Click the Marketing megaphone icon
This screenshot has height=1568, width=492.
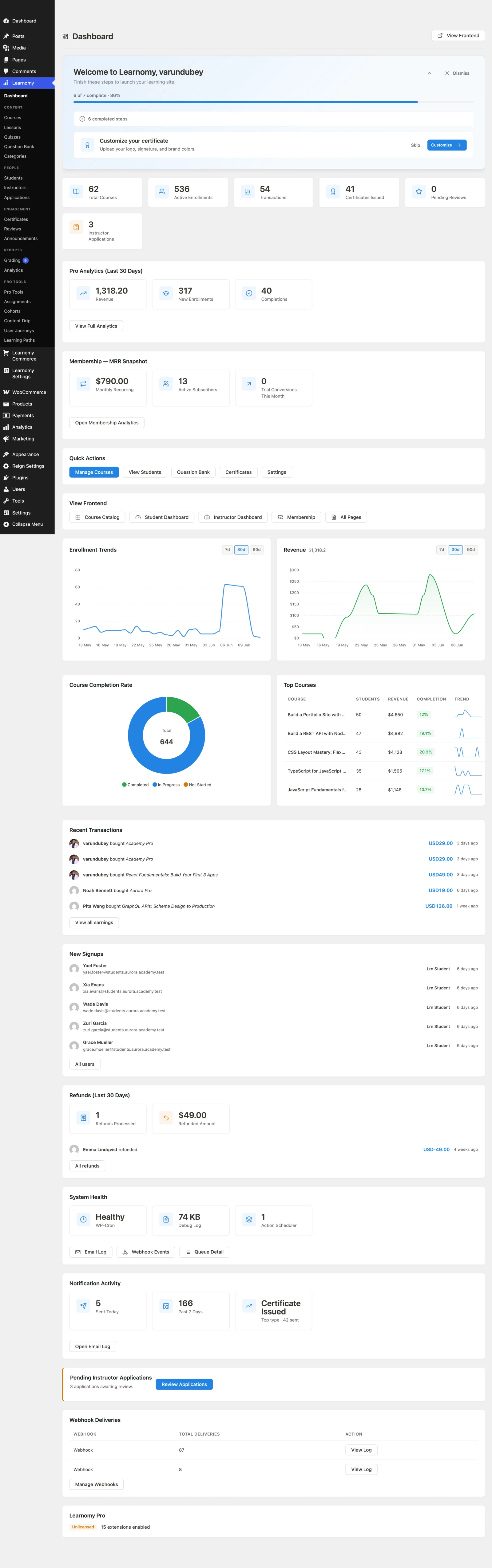click(6, 438)
